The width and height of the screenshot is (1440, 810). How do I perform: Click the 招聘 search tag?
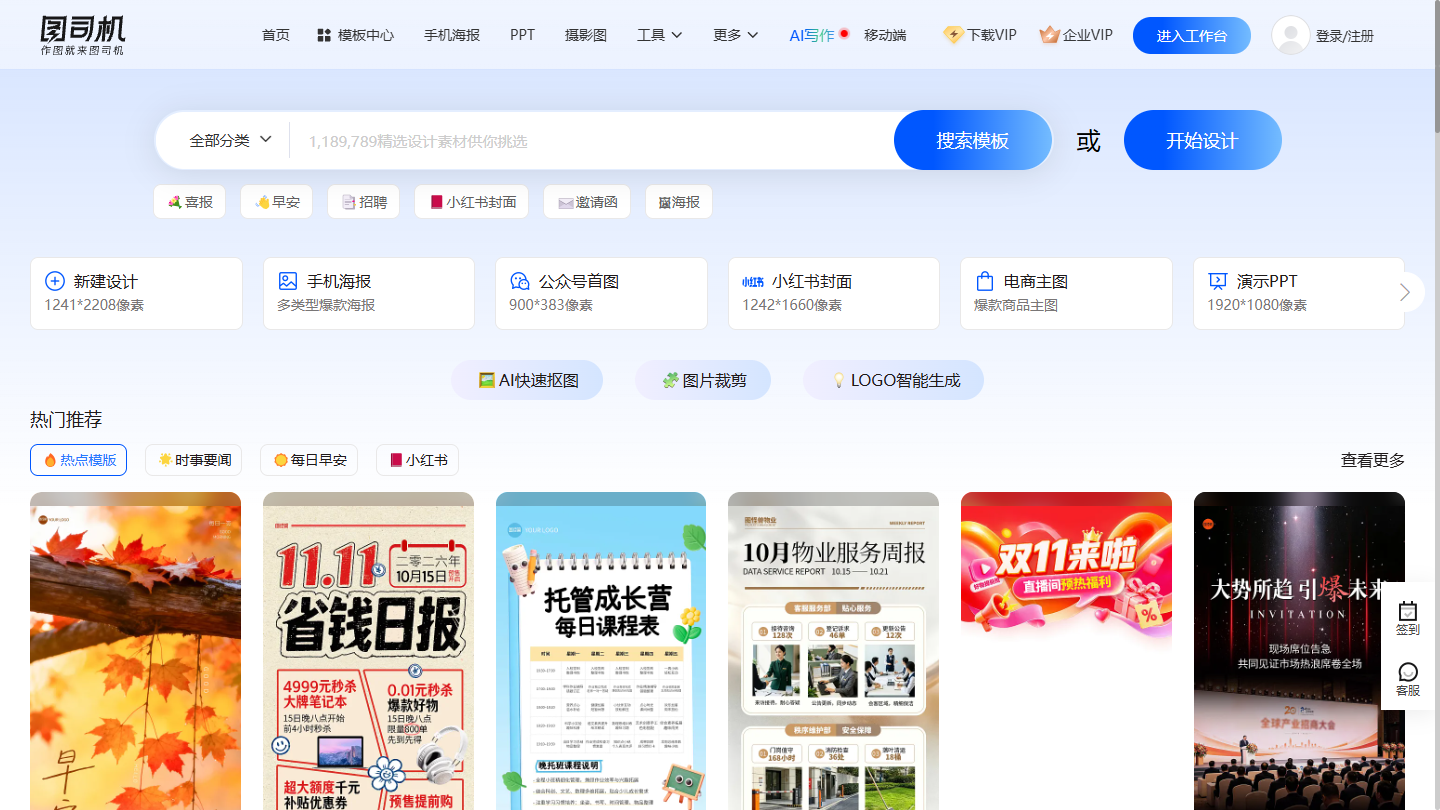click(x=364, y=202)
